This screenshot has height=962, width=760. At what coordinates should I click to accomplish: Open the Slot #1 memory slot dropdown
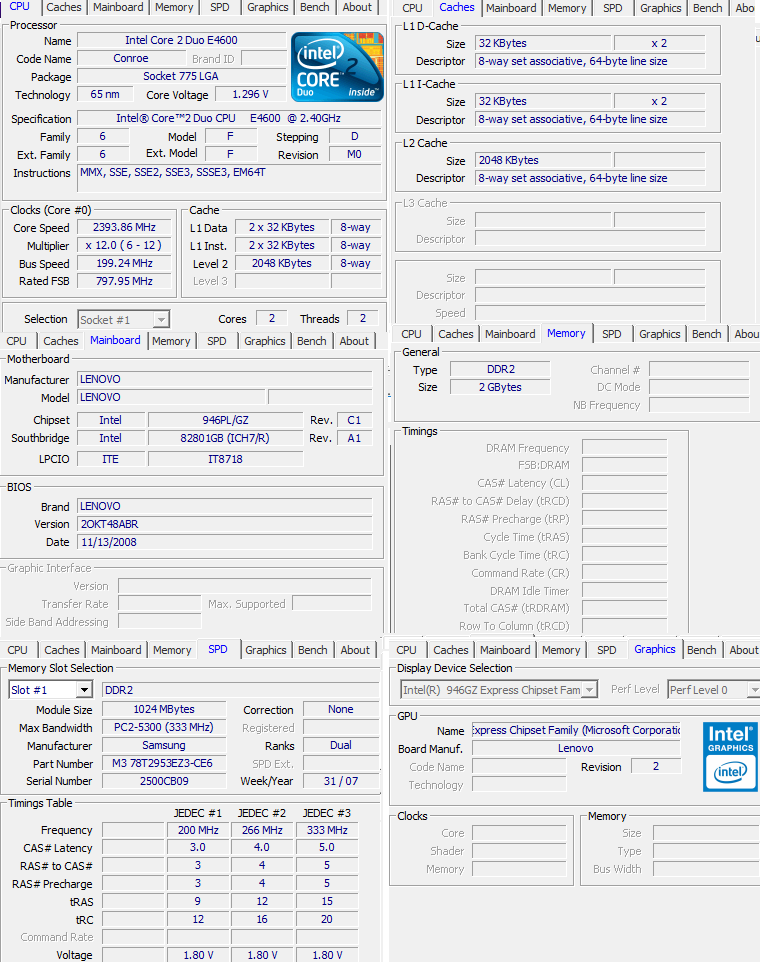(50, 690)
